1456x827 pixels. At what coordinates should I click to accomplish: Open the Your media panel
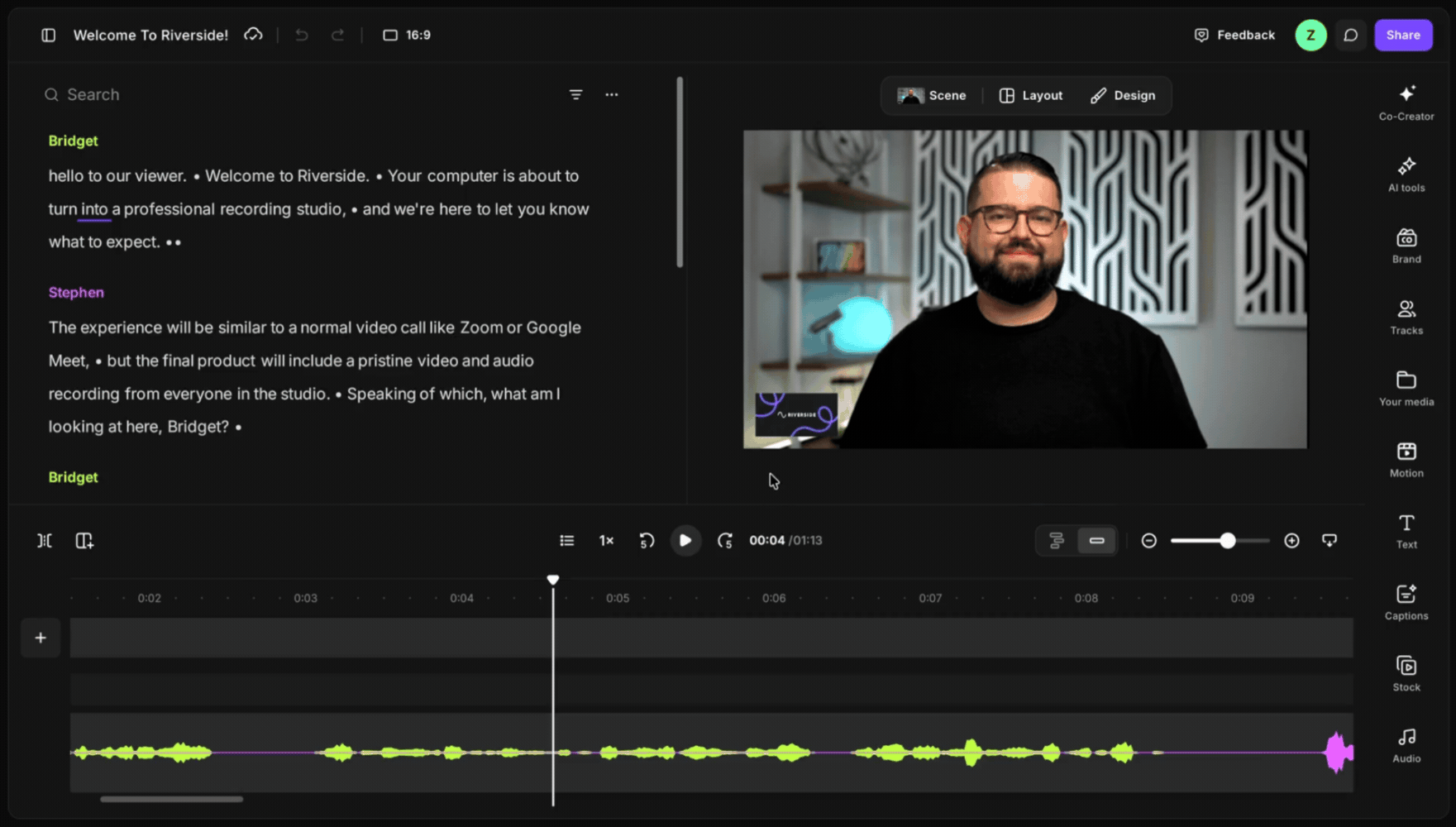click(1406, 388)
